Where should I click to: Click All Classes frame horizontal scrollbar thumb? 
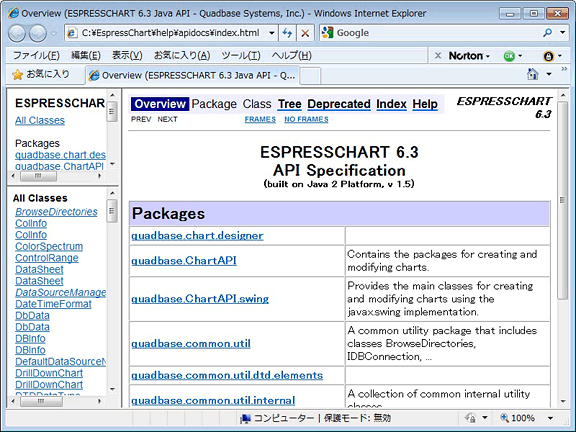pyautogui.click(x=42, y=402)
